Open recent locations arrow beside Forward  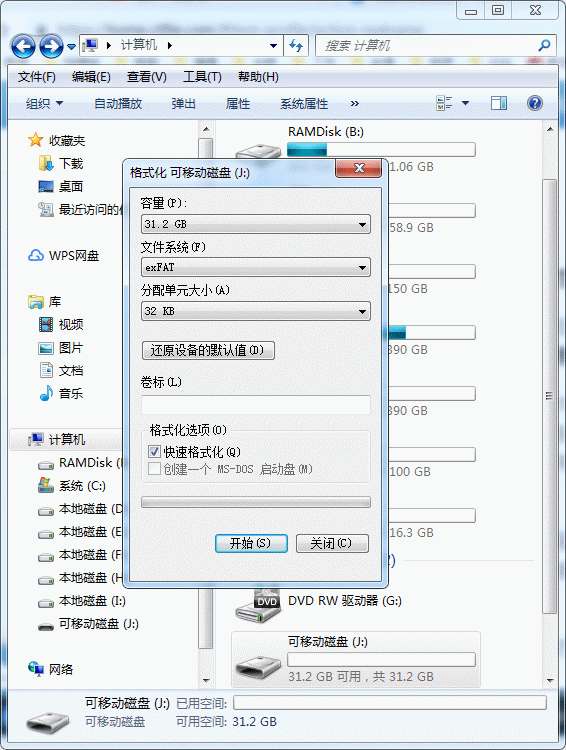tap(71, 47)
